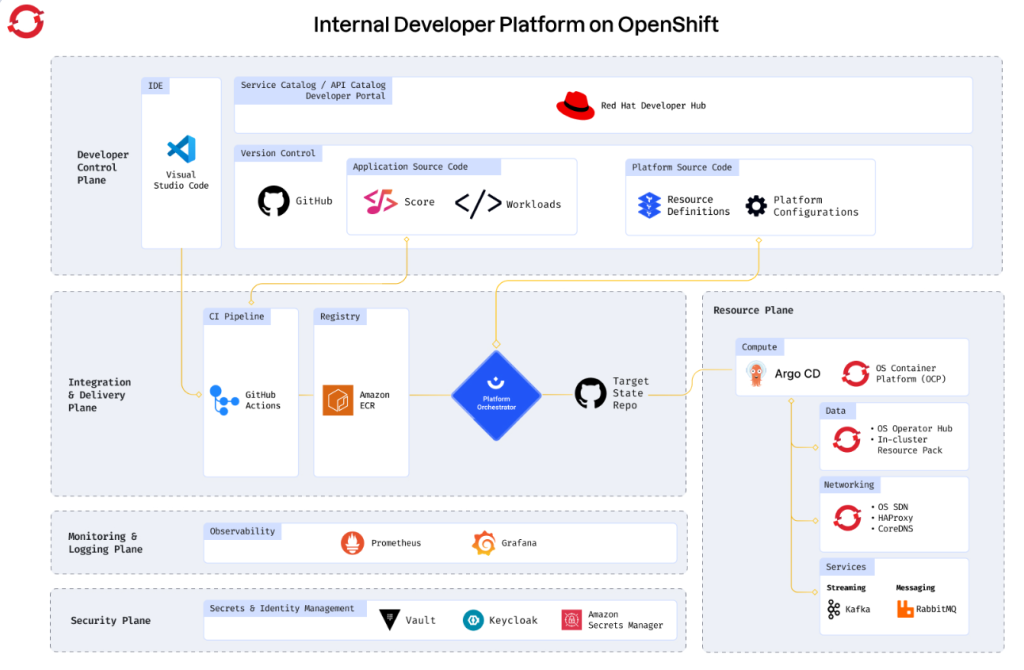Click the OpenShift logo in top-left corner

(x=25, y=21)
